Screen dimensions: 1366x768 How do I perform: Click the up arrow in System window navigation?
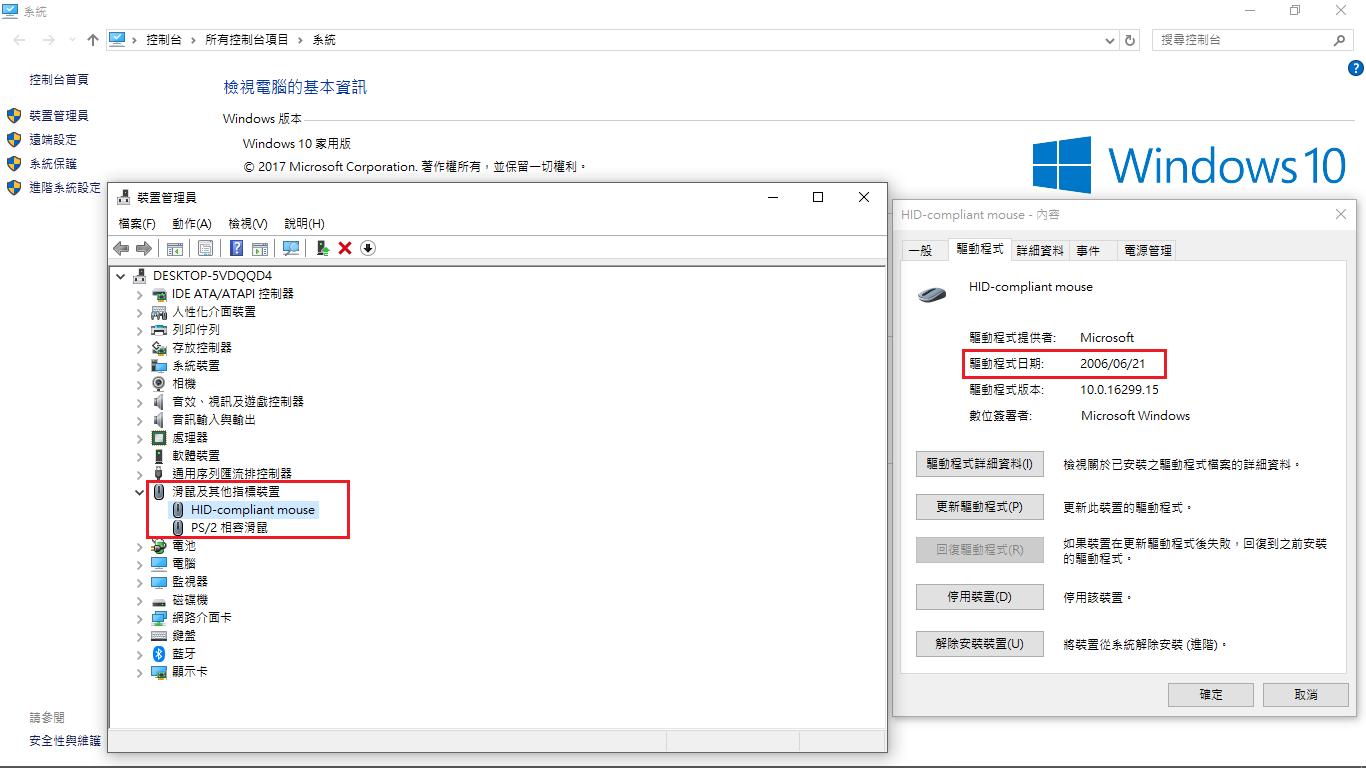[93, 40]
